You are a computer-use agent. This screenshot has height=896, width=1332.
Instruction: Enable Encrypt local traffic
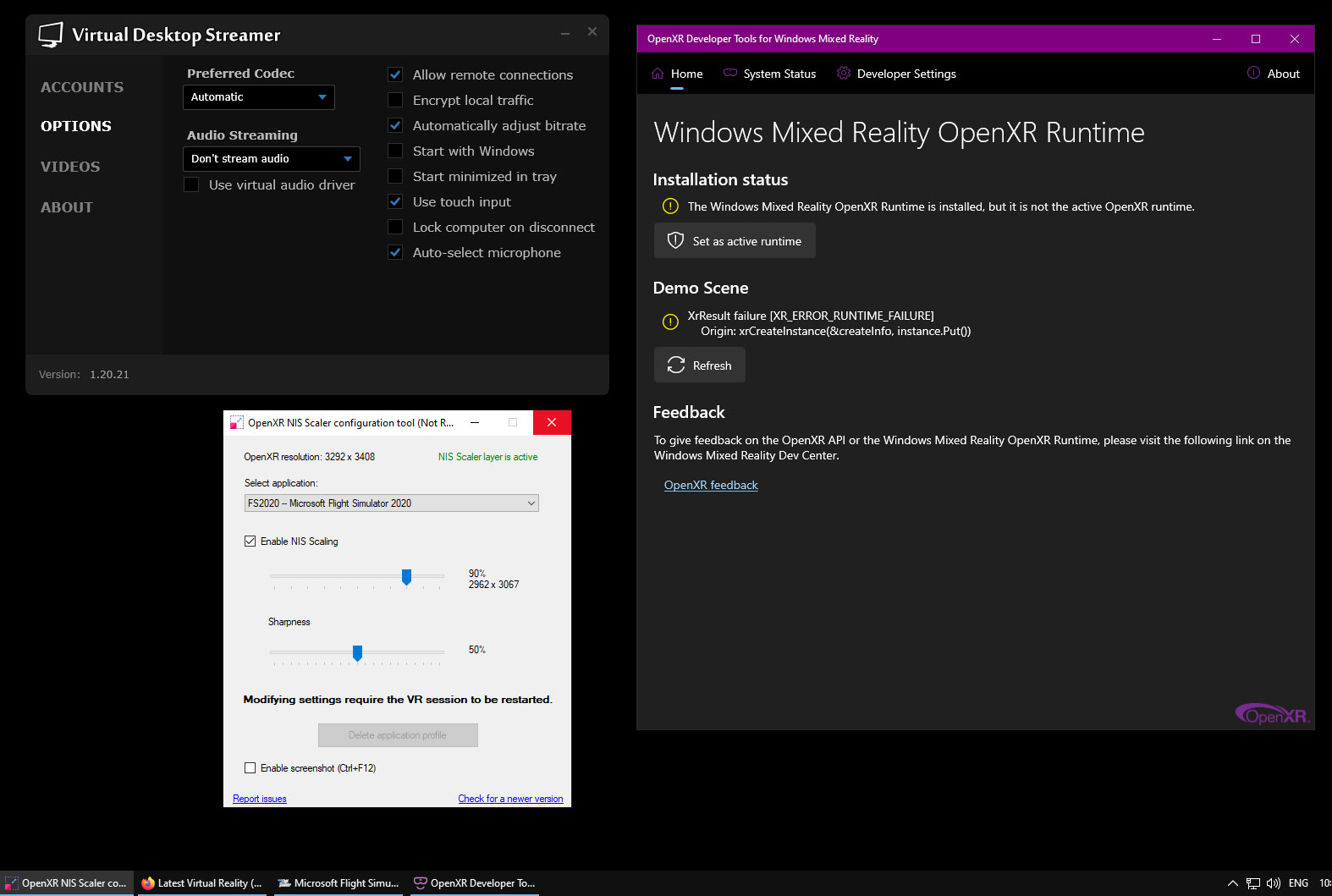click(395, 100)
